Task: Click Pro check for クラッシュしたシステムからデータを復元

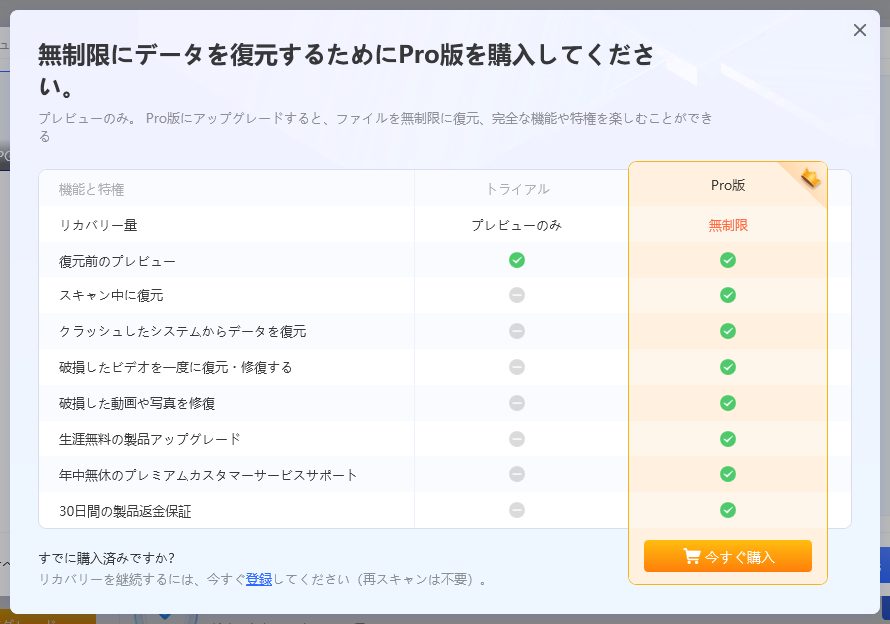Action: pyautogui.click(x=728, y=331)
